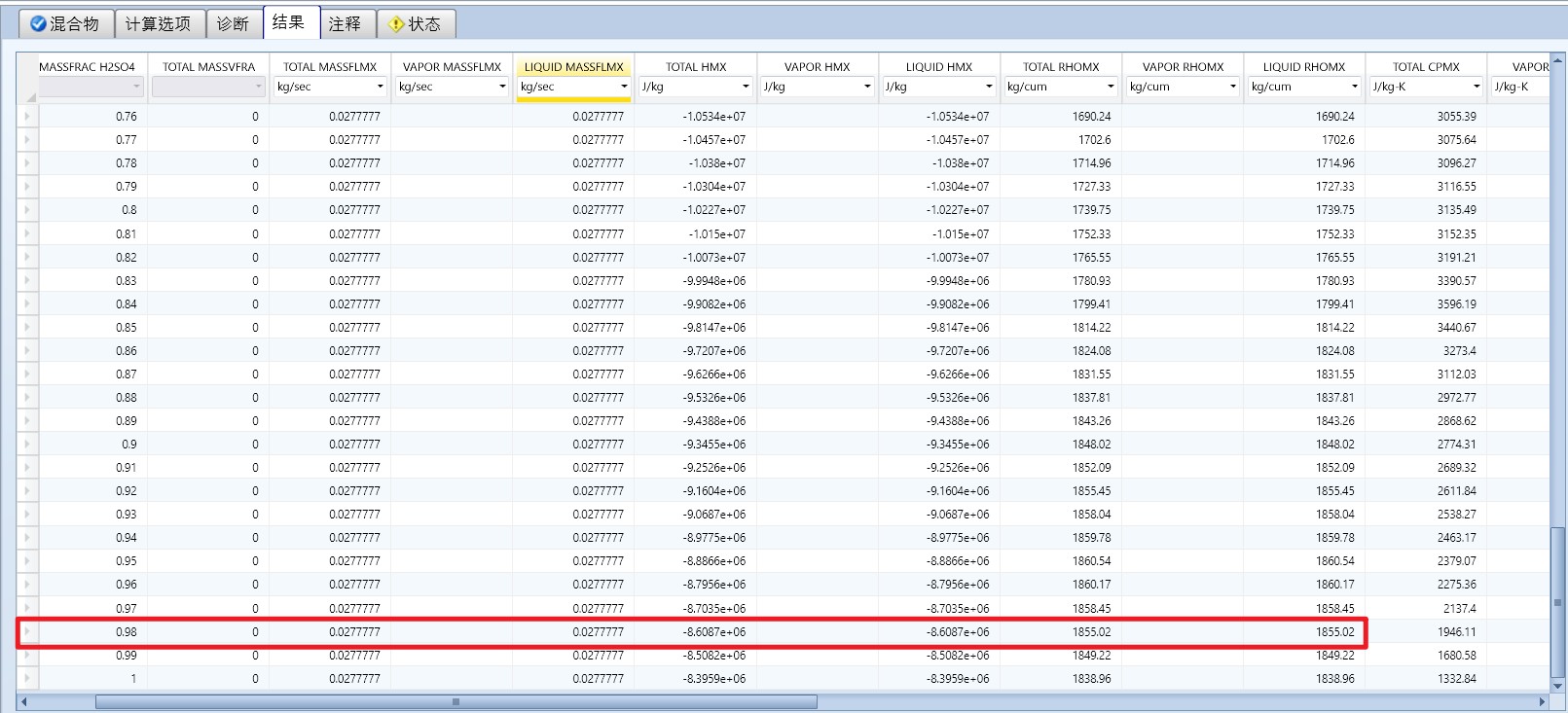Open VAPOR RHOMX unit dropdown
Image resolution: width=1568 pixels, height=713 pixels.
(1182, 87)
